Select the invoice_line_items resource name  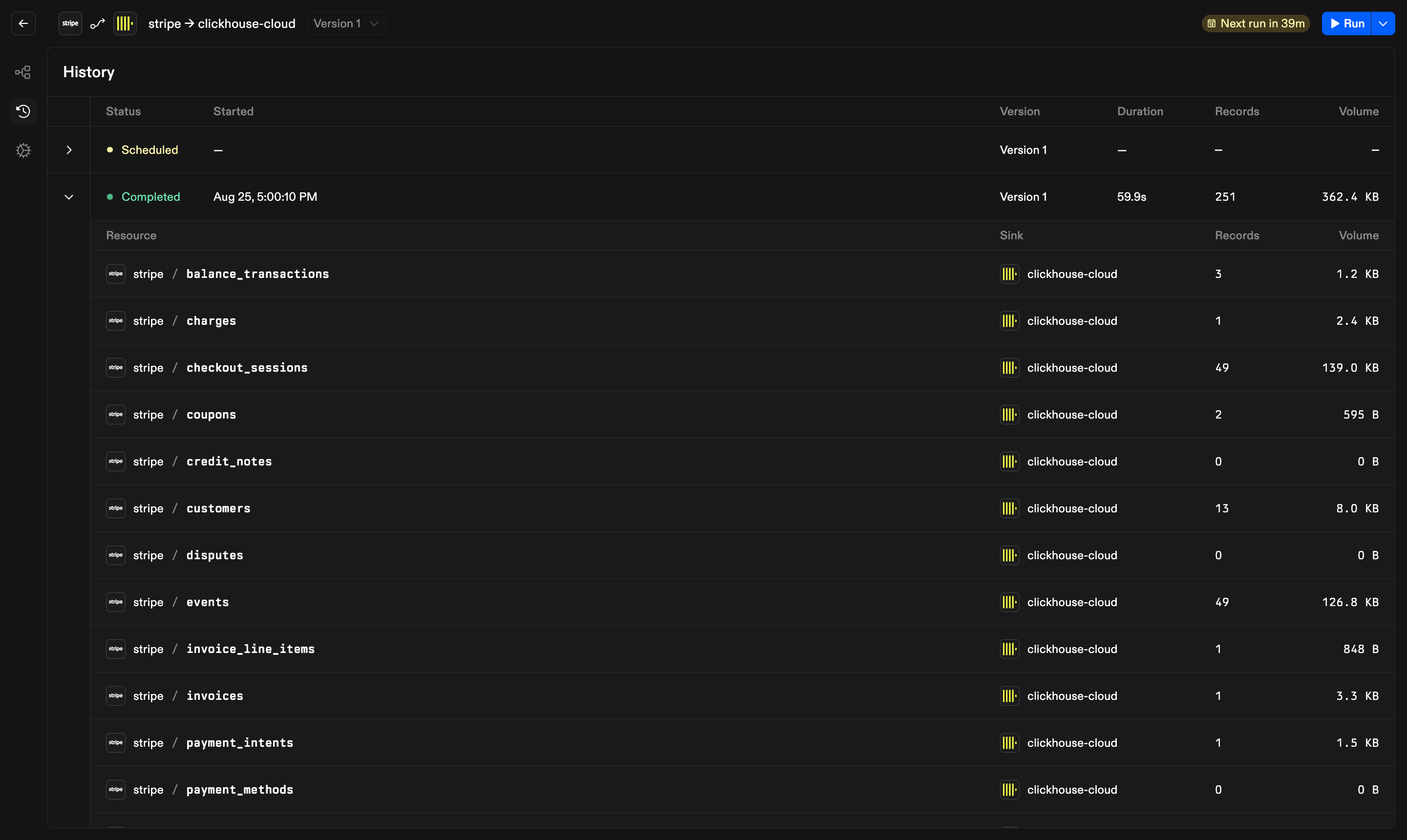coord(251,649)
